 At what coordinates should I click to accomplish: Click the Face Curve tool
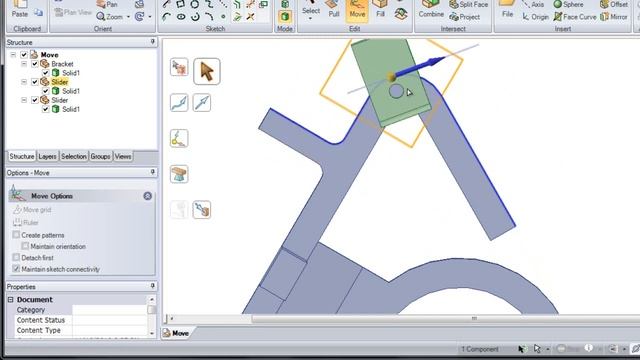[575, 17]
